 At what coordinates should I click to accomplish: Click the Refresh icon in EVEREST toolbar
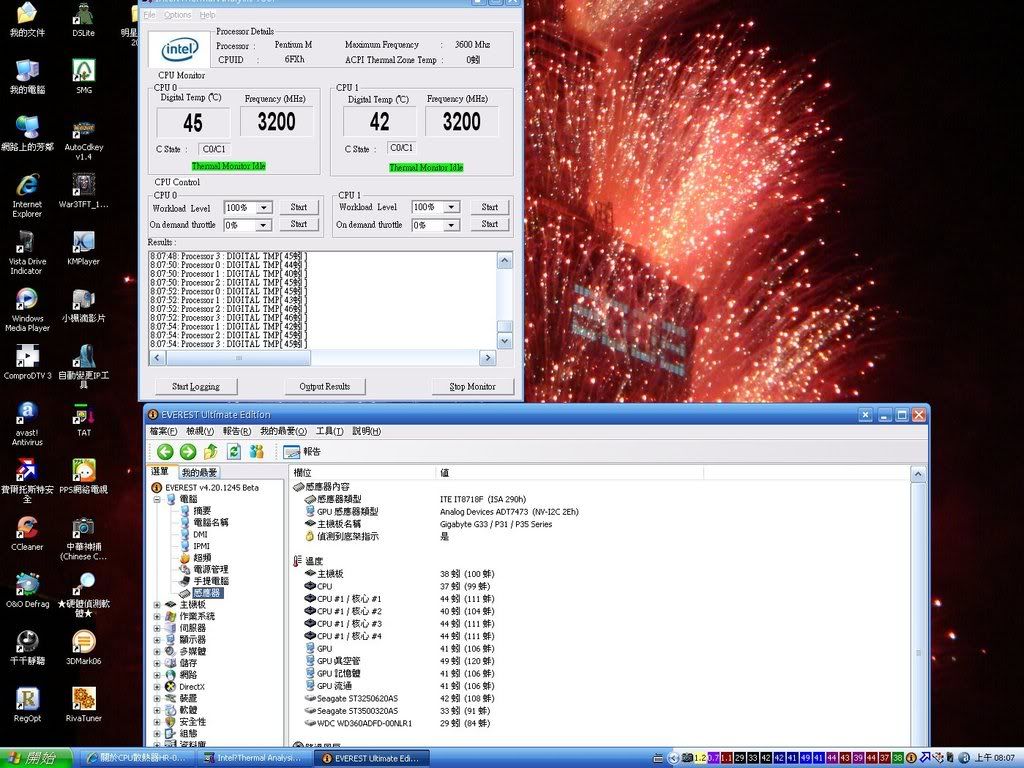coord(233,452)
